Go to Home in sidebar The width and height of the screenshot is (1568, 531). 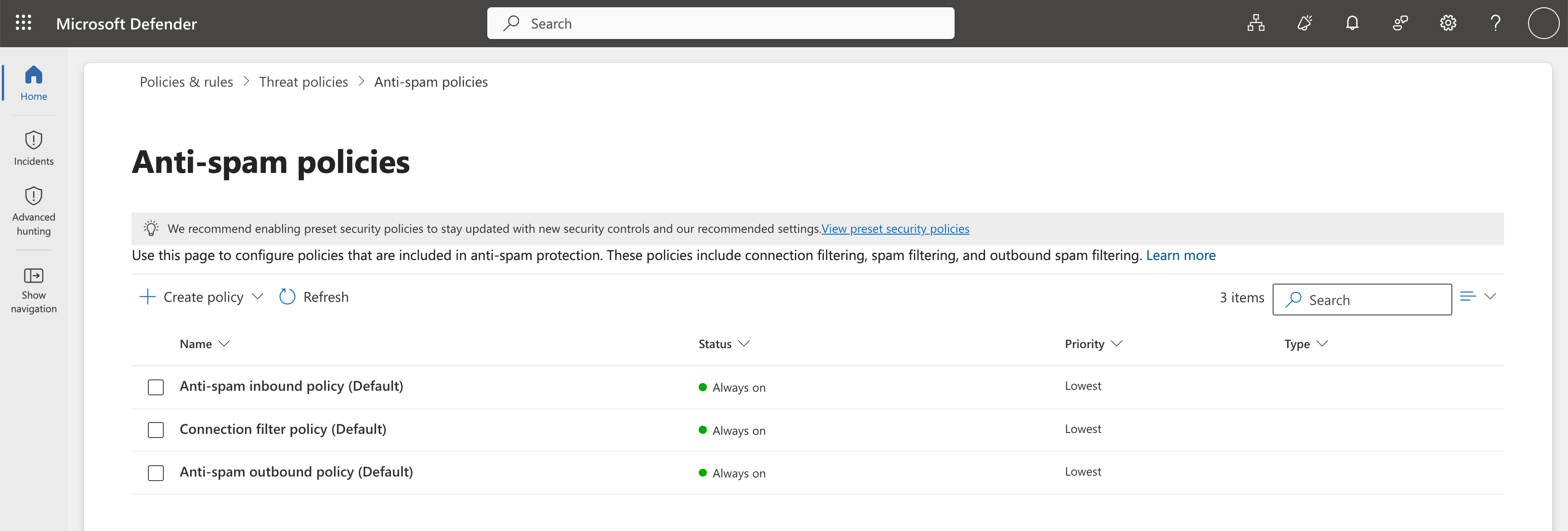point(34,84)
